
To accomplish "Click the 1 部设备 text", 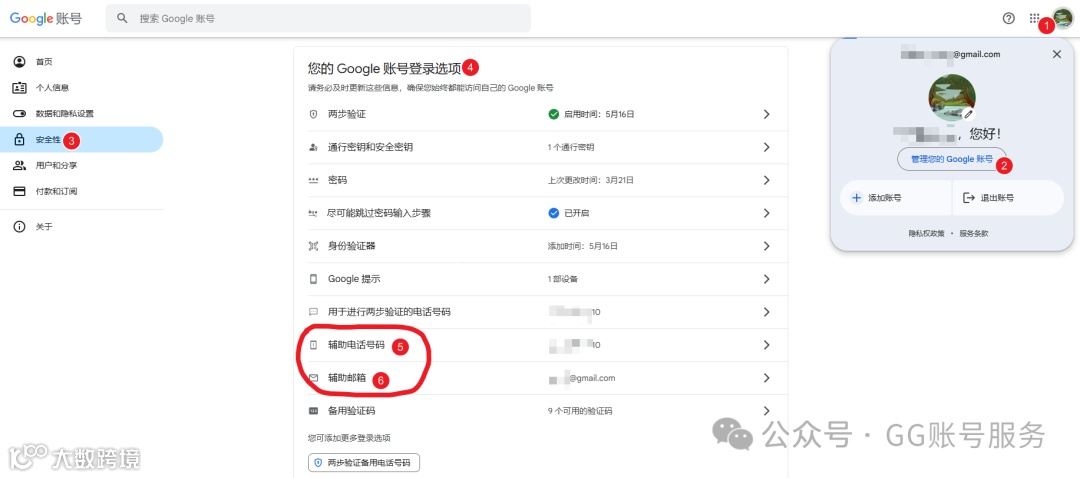I will pyautogui.click(x=563, y=280).
